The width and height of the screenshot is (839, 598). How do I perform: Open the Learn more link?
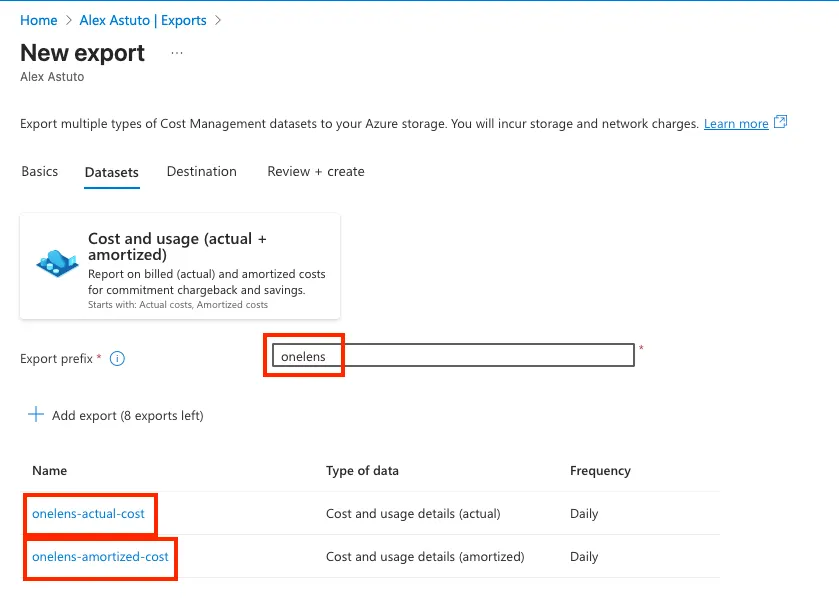point(736,124)
